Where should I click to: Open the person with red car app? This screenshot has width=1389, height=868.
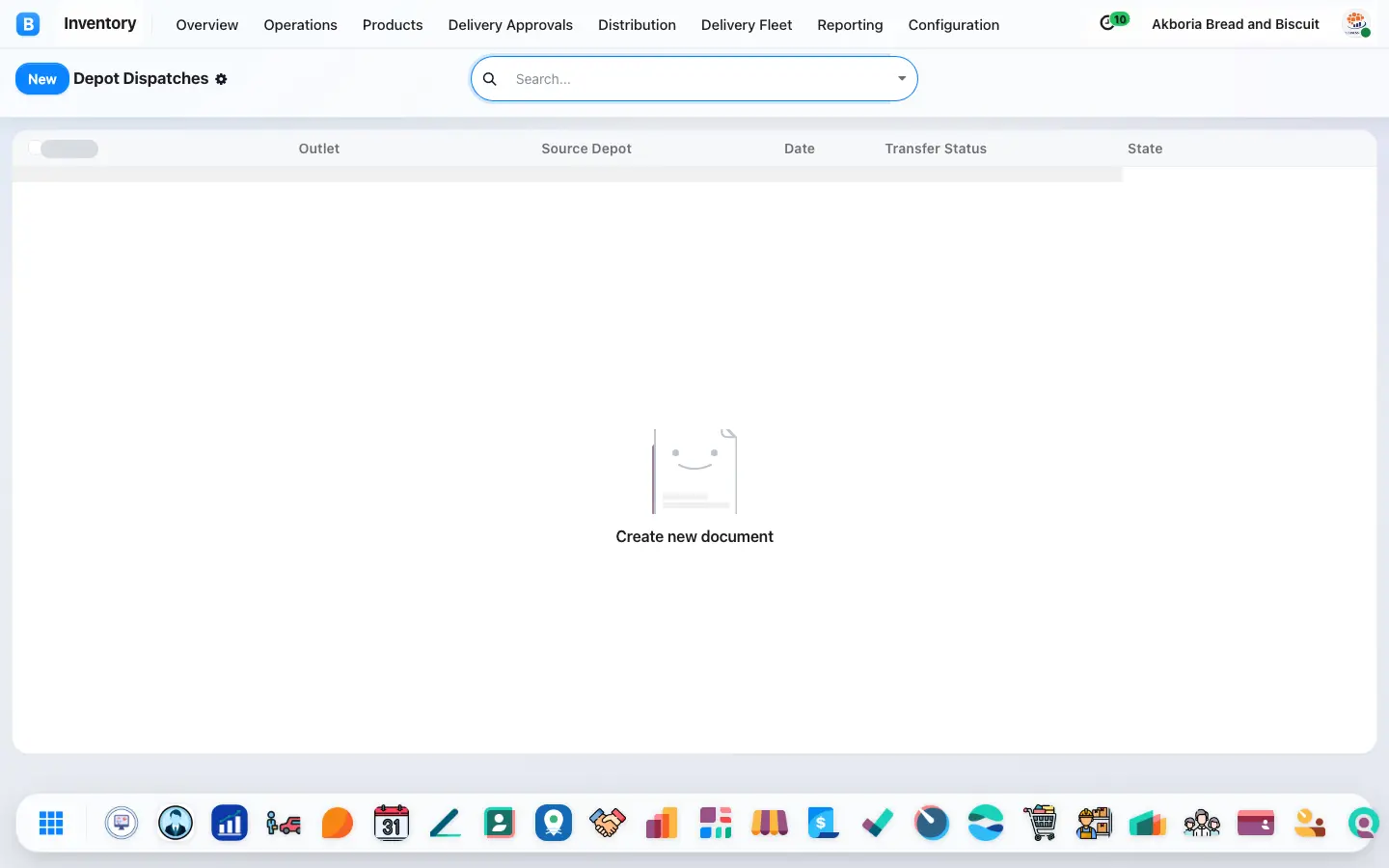click(x=284, y=824)
